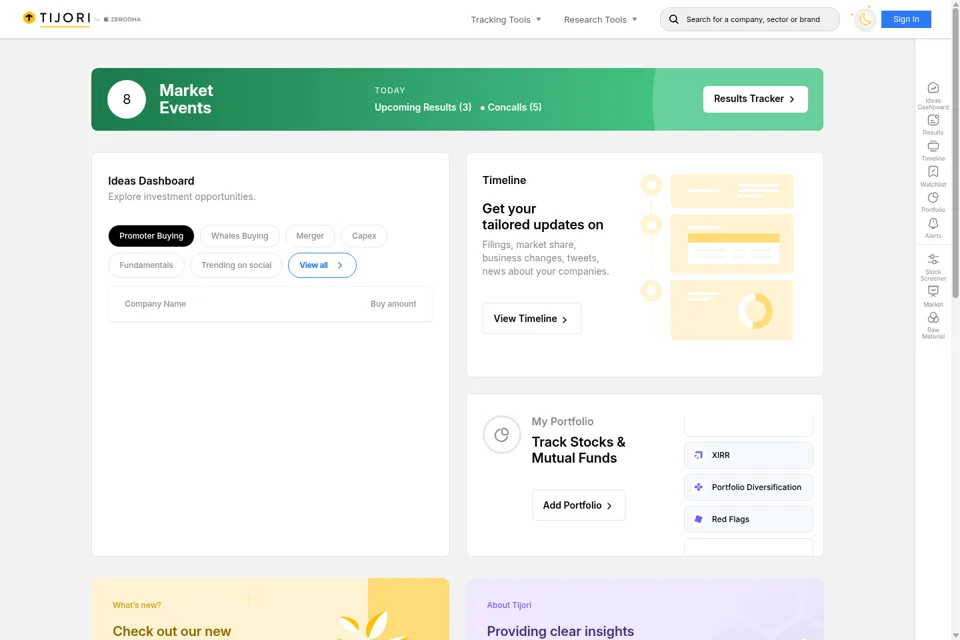
Task: Expand the Tracking Tools menu
Action: (x=506, y=20)
